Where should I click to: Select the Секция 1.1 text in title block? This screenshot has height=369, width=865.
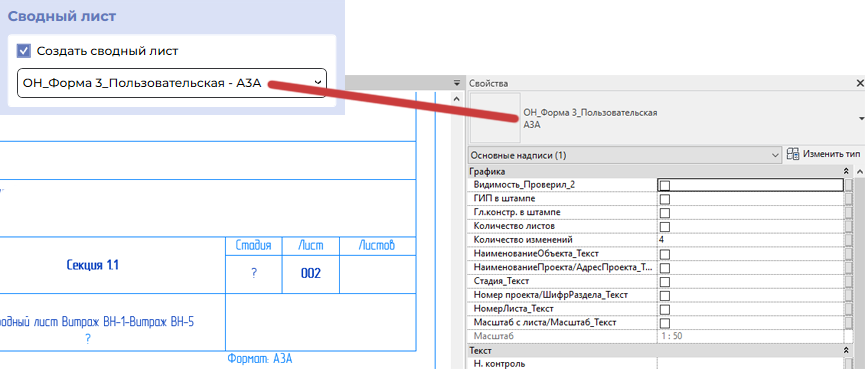[x=93, y=265]
